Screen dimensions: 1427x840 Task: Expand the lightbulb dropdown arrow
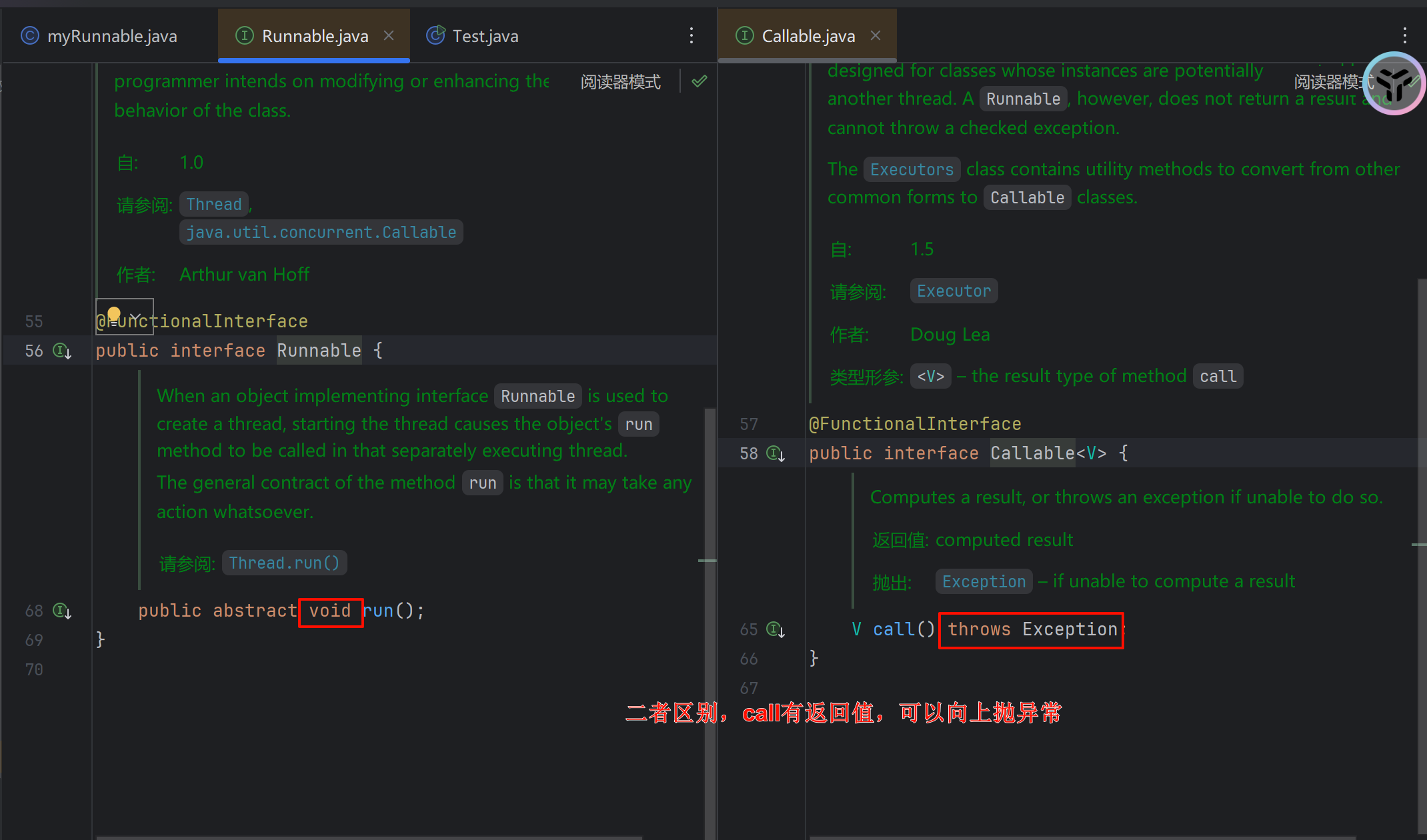pyautogui.click(x=136, y=316)
